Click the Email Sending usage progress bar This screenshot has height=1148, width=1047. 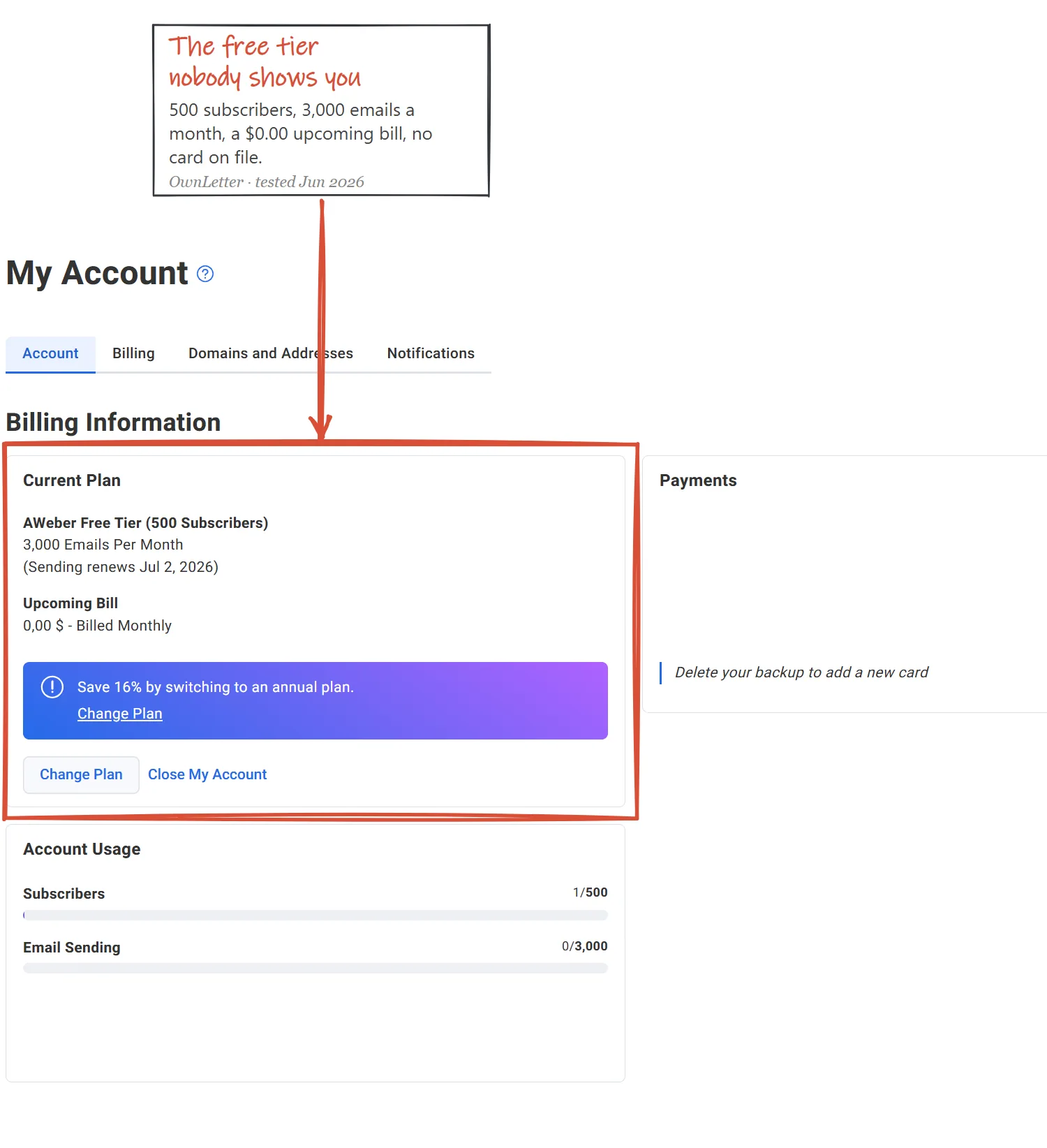tap(315, 968)
